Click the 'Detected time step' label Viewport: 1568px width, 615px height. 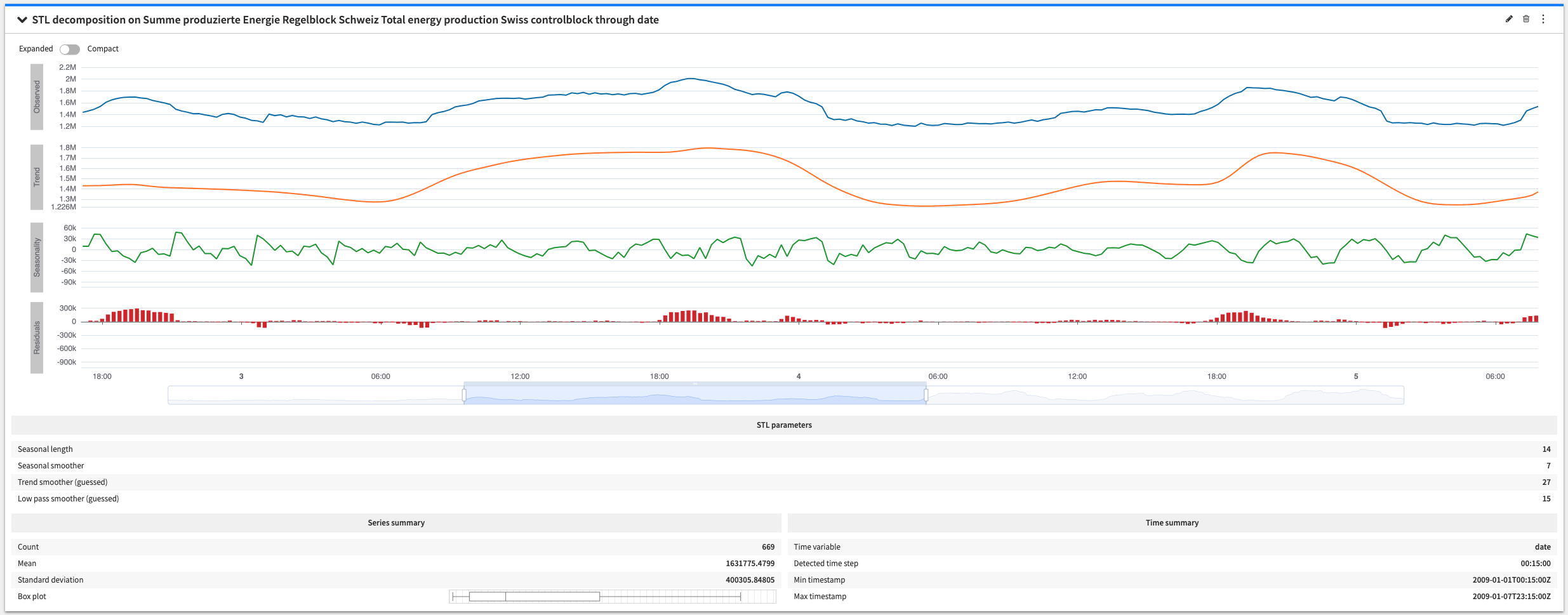pyautogui.click(x=826, y=564)
